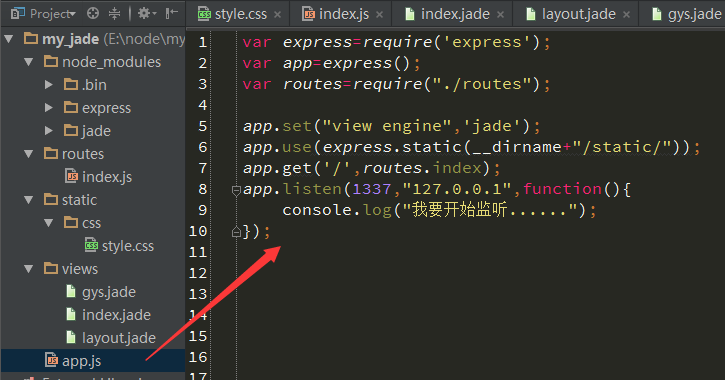Expand the .bin folder

(x=49, y=85)
